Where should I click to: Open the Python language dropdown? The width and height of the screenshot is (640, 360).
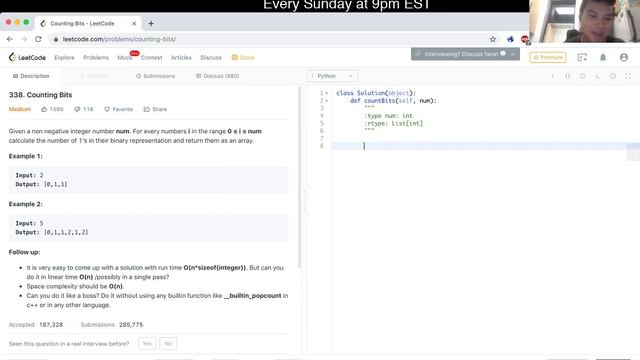(x=332, y=76)
